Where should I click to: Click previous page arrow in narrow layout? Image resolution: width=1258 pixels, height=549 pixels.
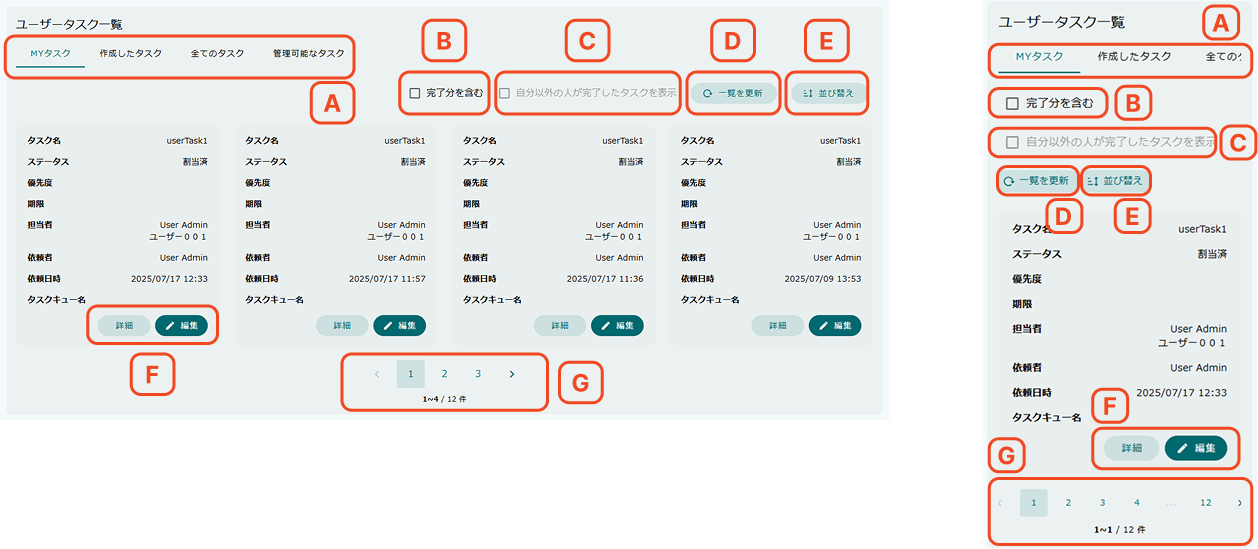coord(999,503)
